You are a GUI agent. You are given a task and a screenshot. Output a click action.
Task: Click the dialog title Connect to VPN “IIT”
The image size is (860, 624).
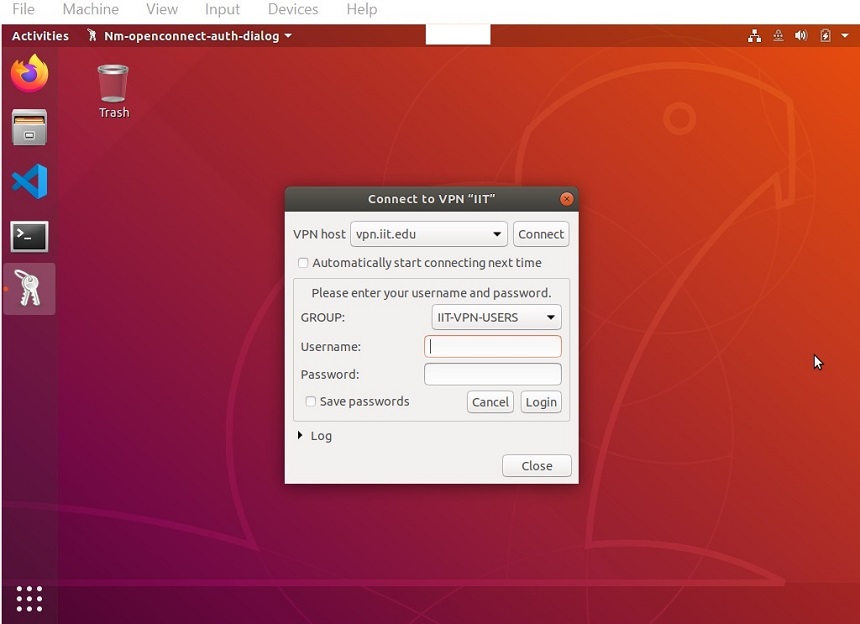click(431, 199)
